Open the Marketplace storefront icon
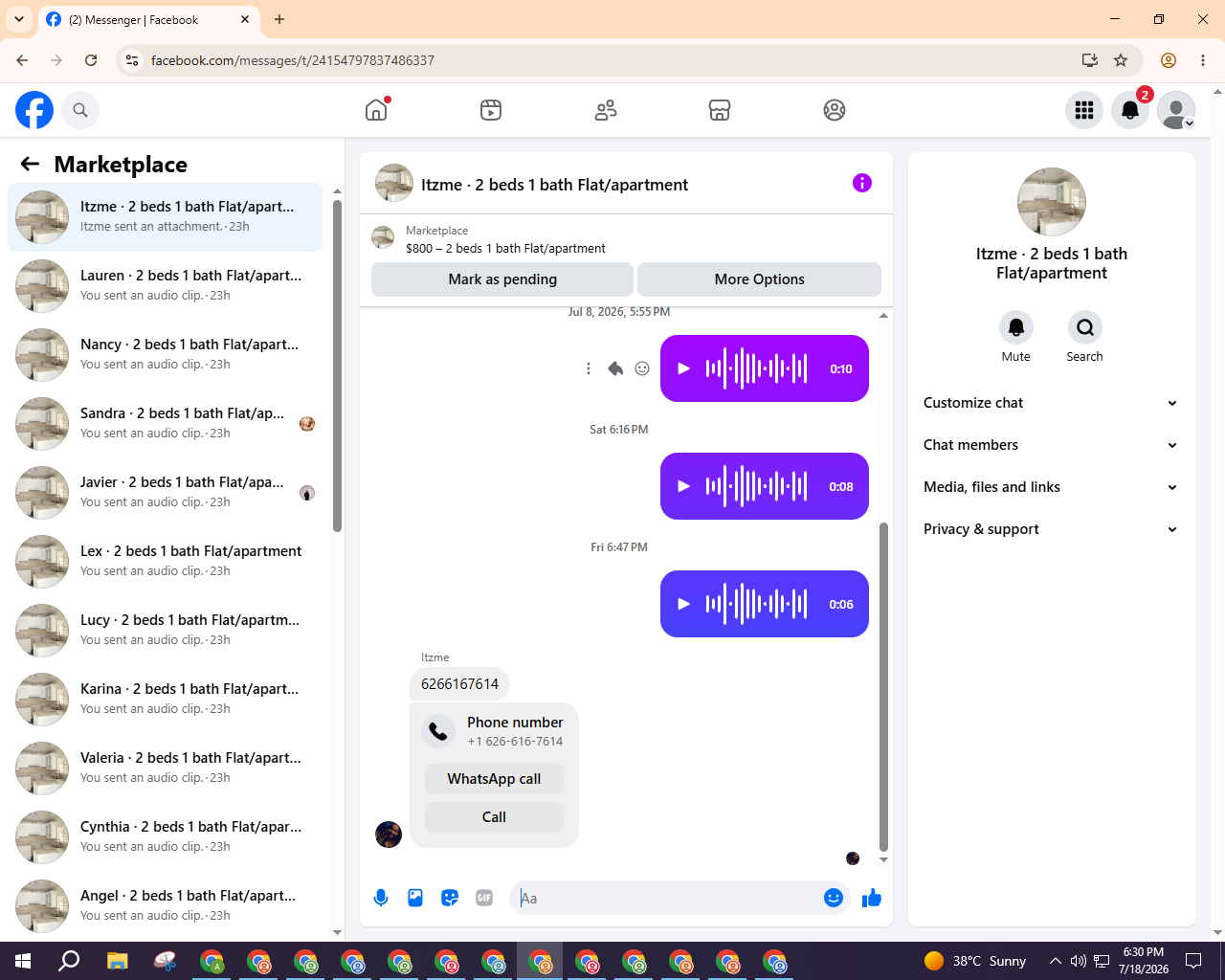The height and width of the screenshot is (980, 1225). pyautogui.click(x=720, y=110)
